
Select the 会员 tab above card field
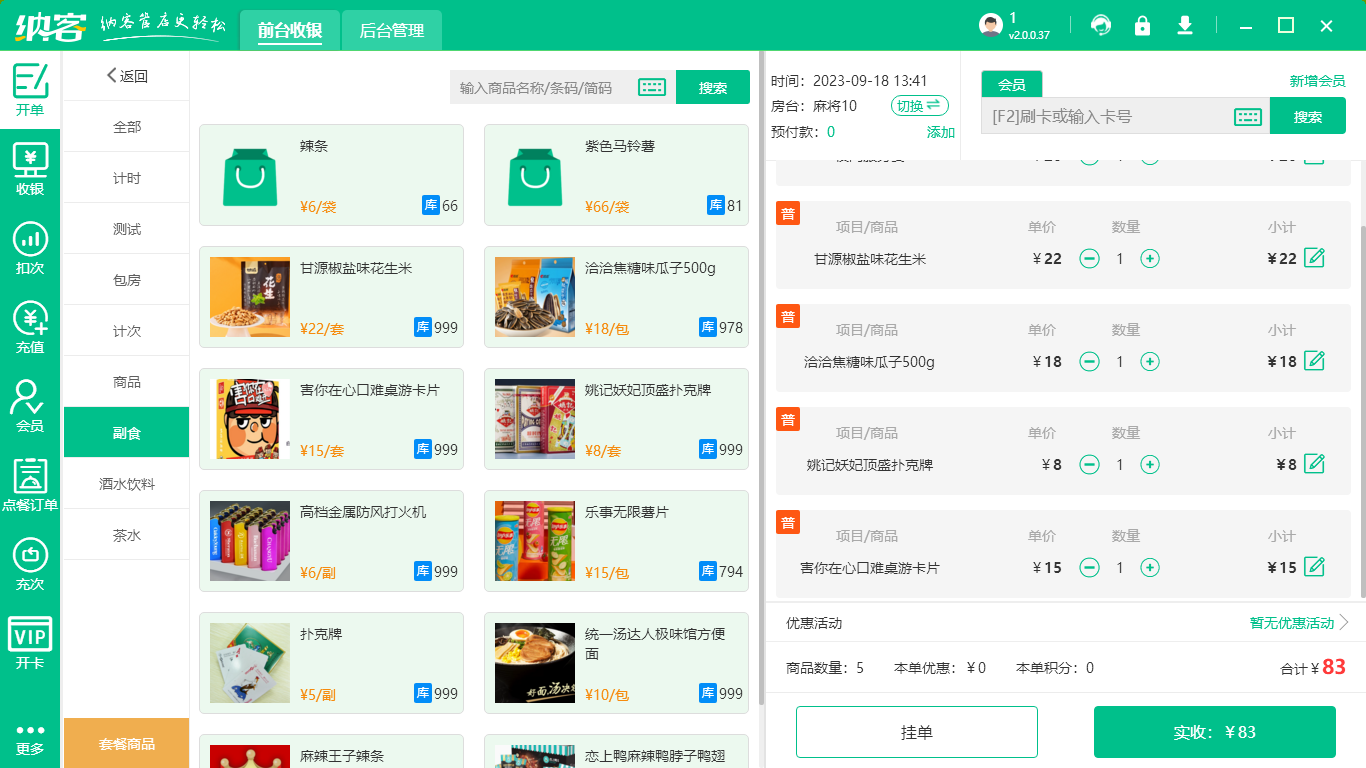click(1012, 85)
